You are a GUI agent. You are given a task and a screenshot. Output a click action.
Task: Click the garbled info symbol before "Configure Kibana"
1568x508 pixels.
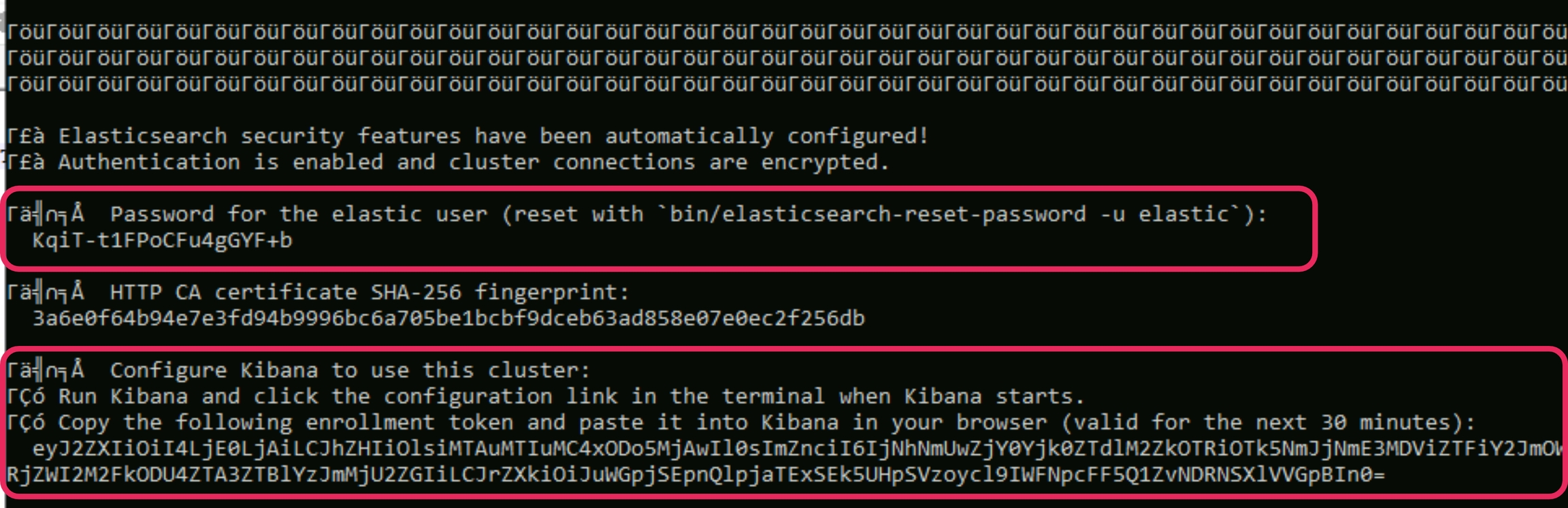pos(46,370)
